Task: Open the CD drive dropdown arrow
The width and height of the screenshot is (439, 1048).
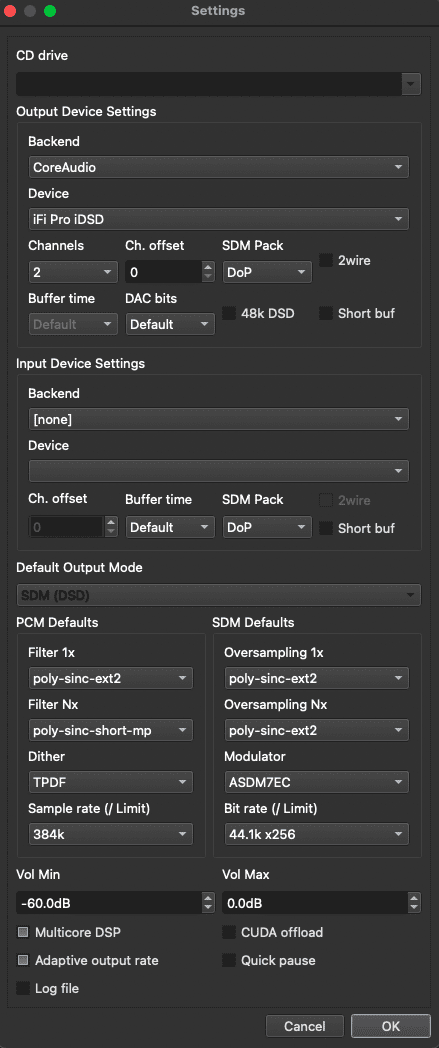Action: (411, 84)
